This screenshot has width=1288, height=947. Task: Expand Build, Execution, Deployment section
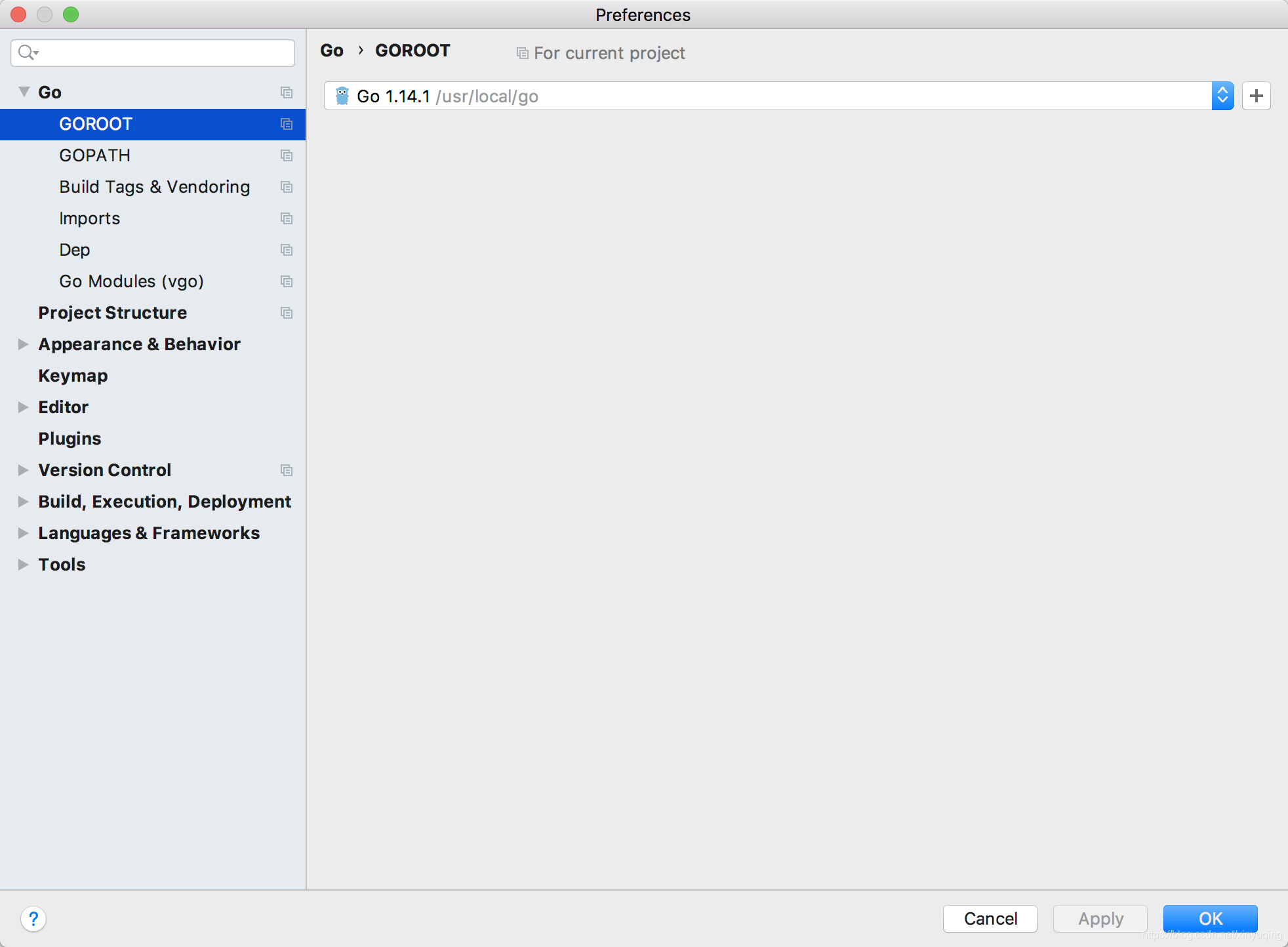[x=23, y=502]
